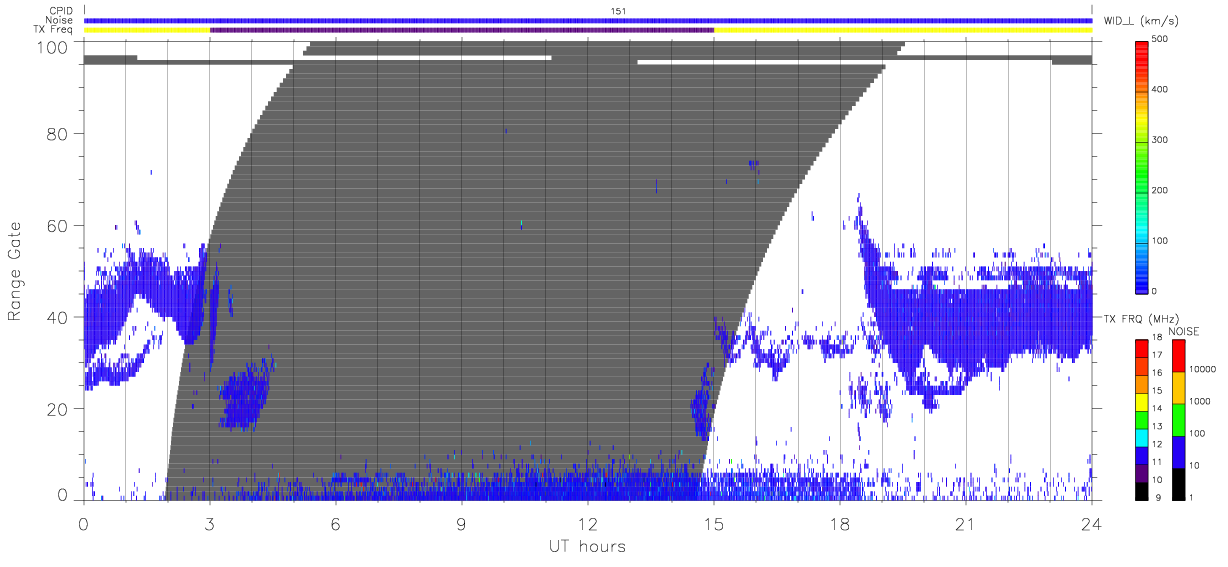Click the 1000 noise legend label
Image resolution: width=1228 pixels, height=567 pixels.
(x=1201, y=400)
